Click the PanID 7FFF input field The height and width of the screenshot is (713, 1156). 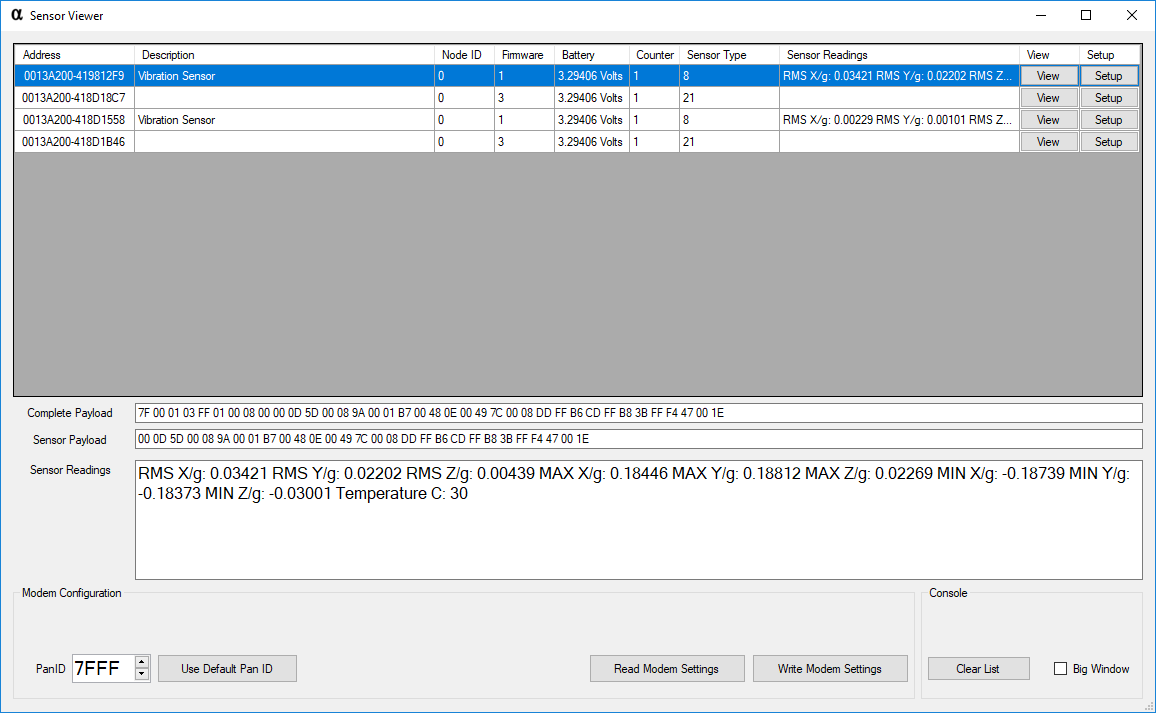(x=104, y=669)
